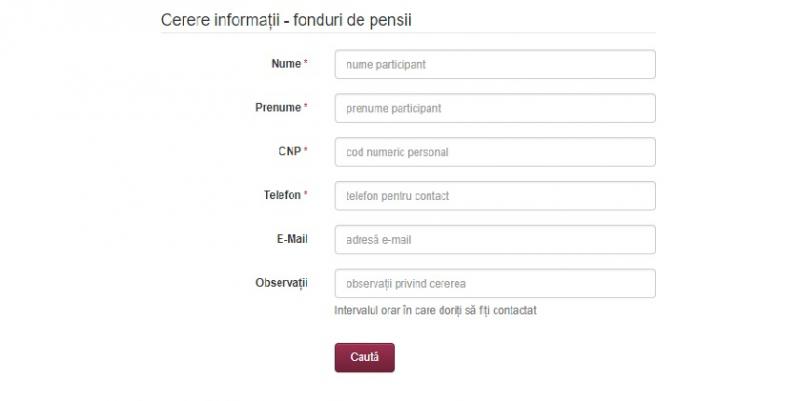The image size is (800, 401).
Task: Click the Telefon pentru contact field
Action: tap(495, 196)
